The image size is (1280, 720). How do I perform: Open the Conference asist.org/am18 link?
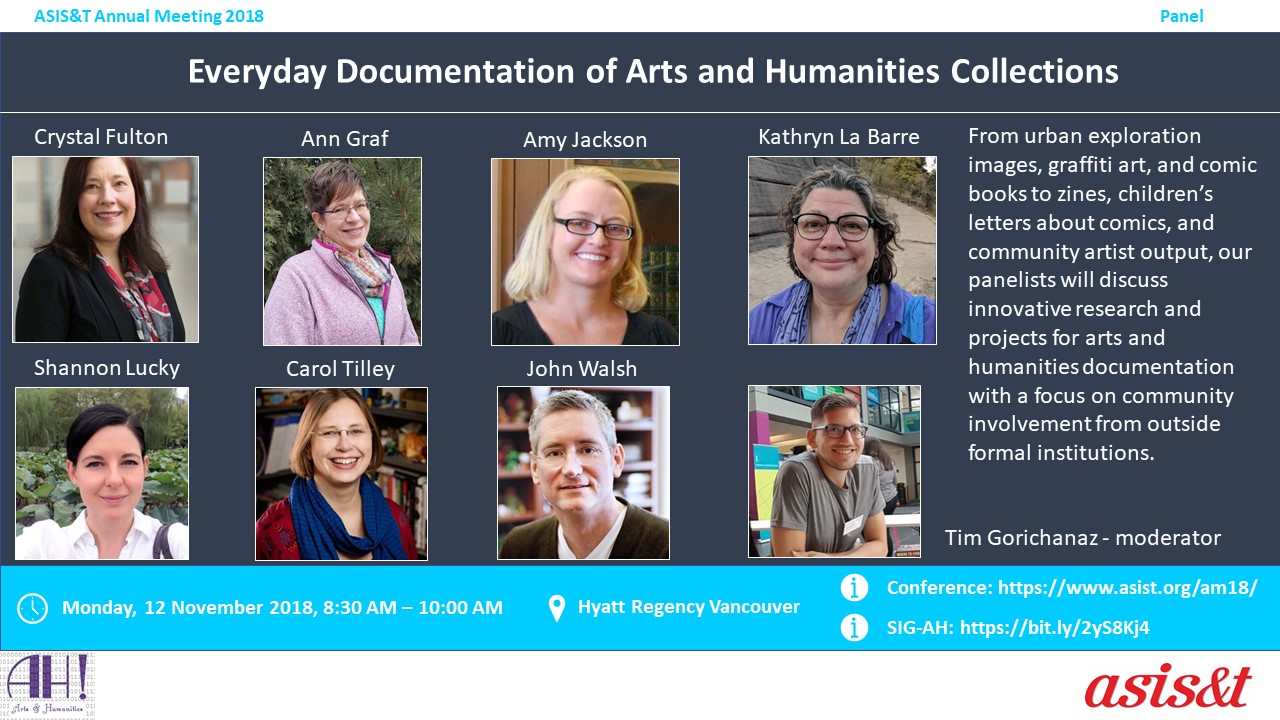[1127, 588]
